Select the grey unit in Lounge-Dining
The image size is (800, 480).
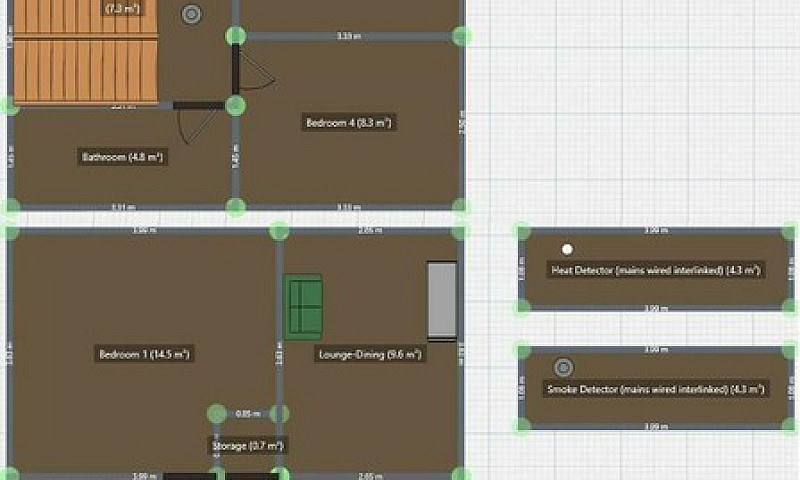tap(442, 301)
